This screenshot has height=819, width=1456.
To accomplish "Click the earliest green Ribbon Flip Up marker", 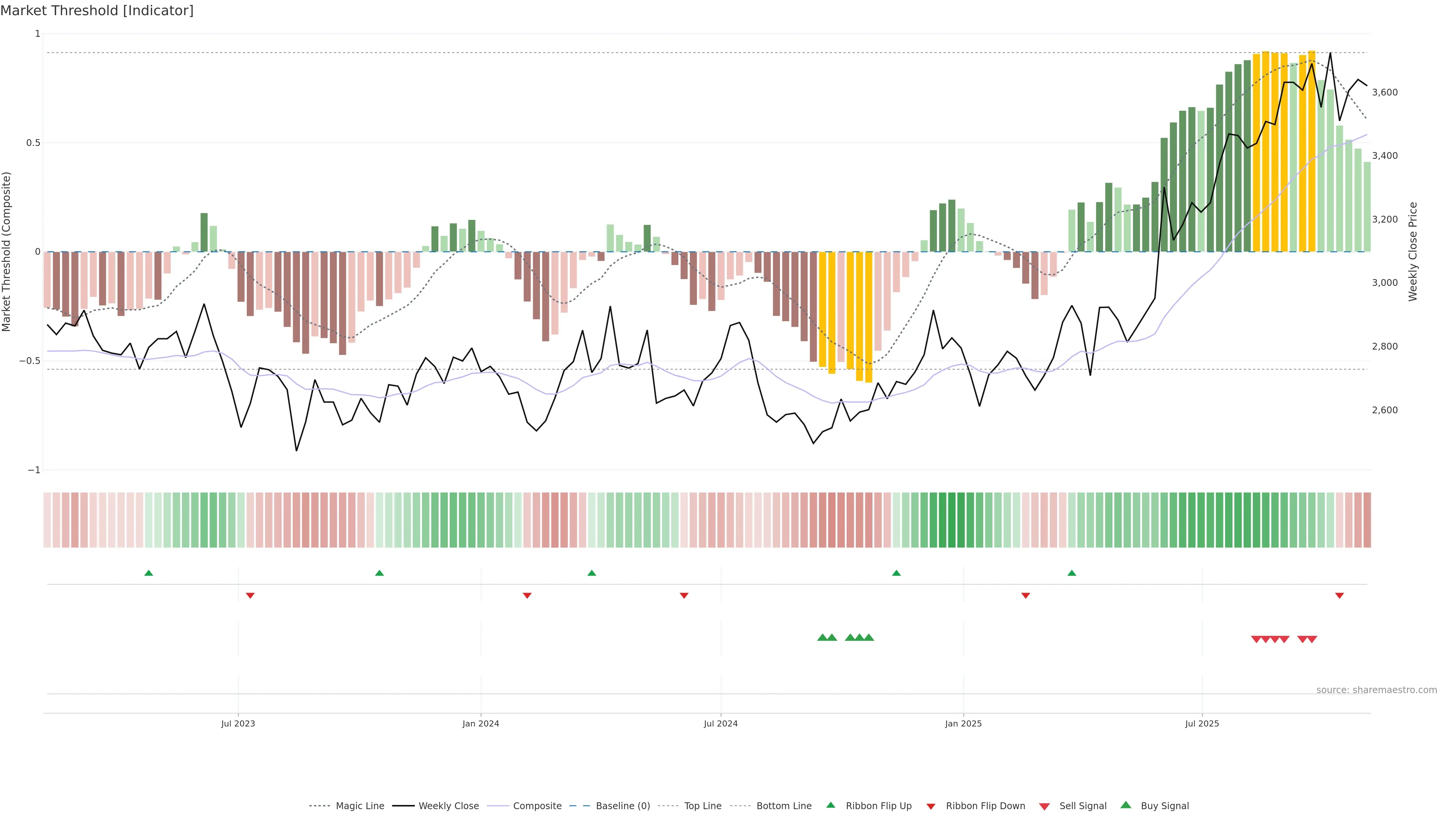I will point(149,573).
